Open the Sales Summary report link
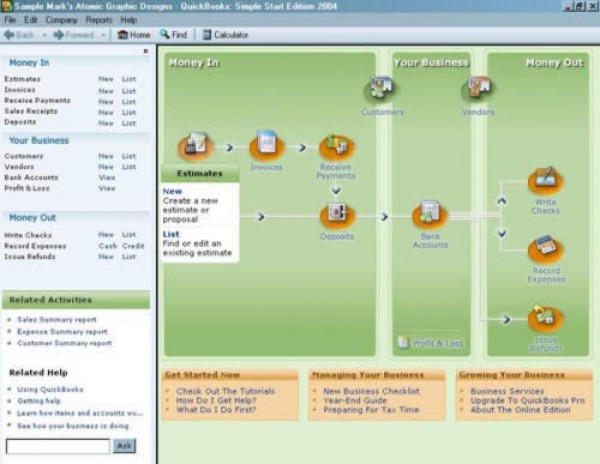Image resolution: width=600 pixels, height=464 pixels. (57, 319)
